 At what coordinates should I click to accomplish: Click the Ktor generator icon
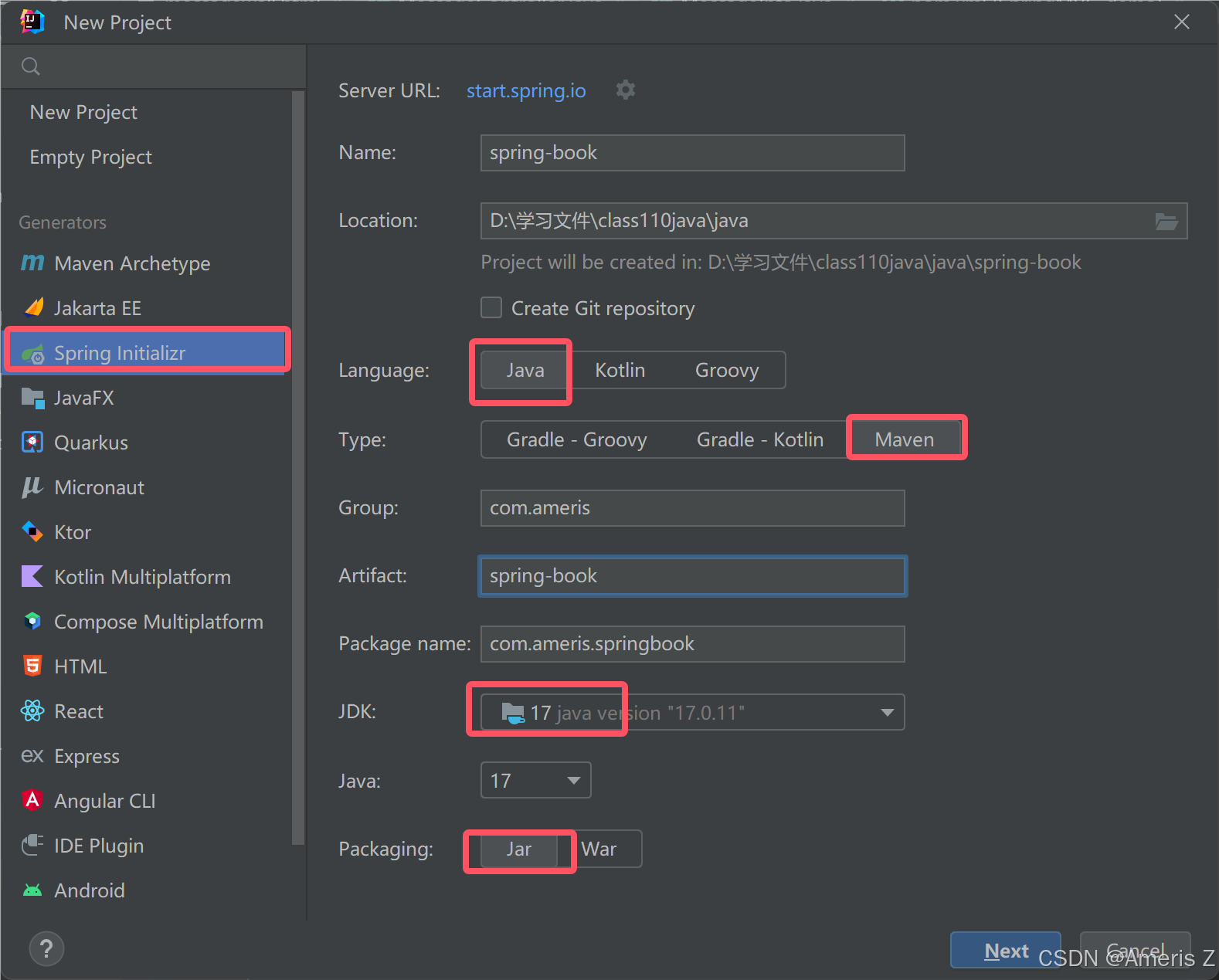point(32,532)
